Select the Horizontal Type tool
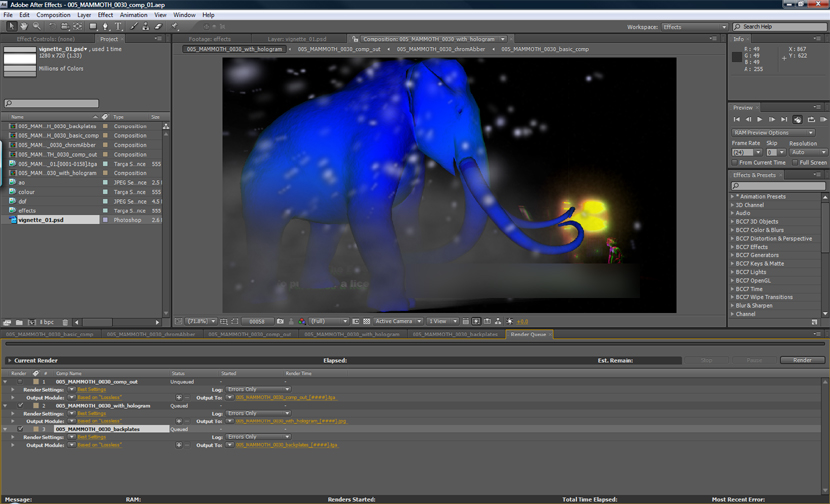This screenshot has width=830, height=504. (x=118, y=26)
